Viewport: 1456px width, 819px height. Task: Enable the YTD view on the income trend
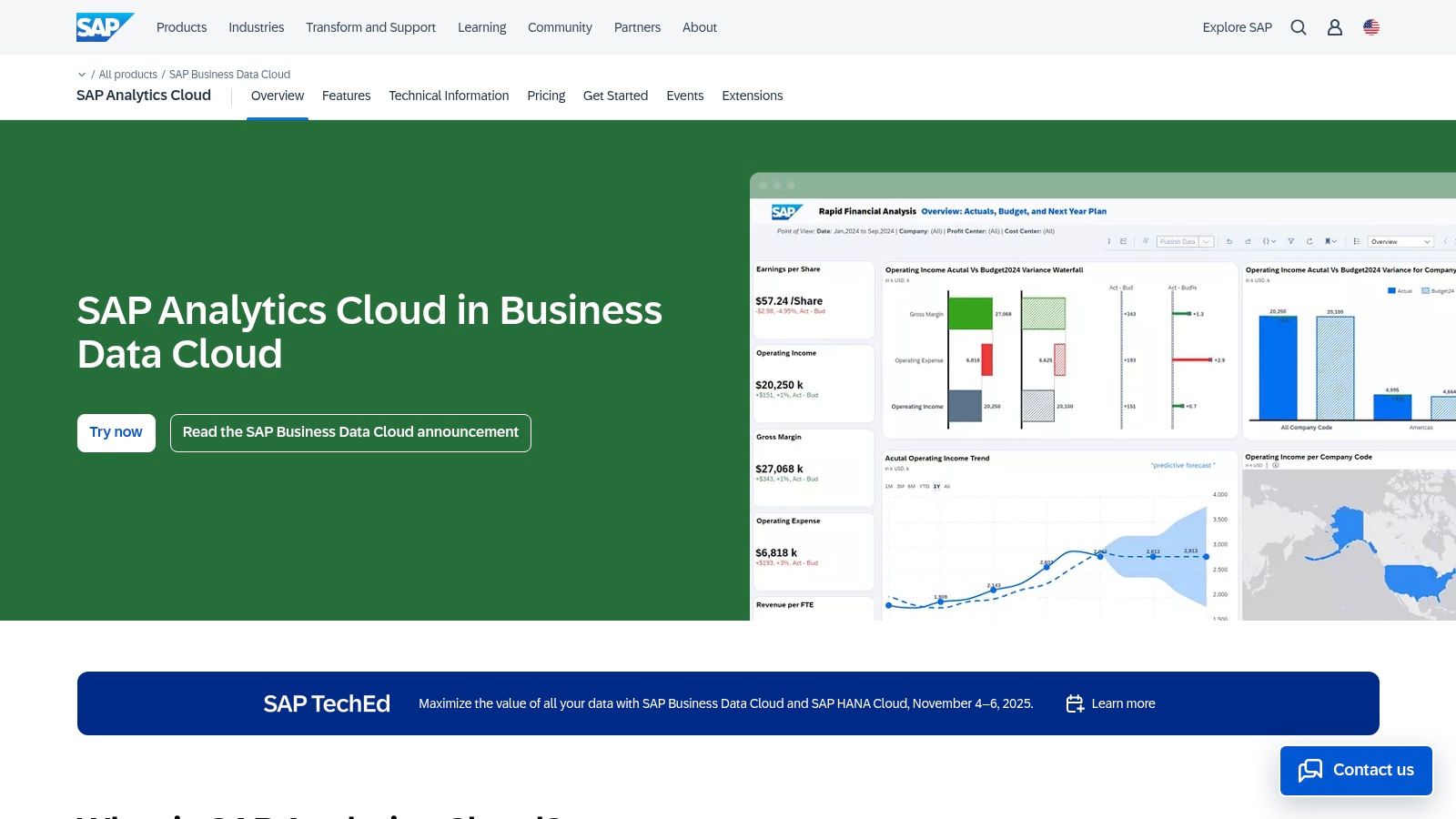click(x=925, y=487)
